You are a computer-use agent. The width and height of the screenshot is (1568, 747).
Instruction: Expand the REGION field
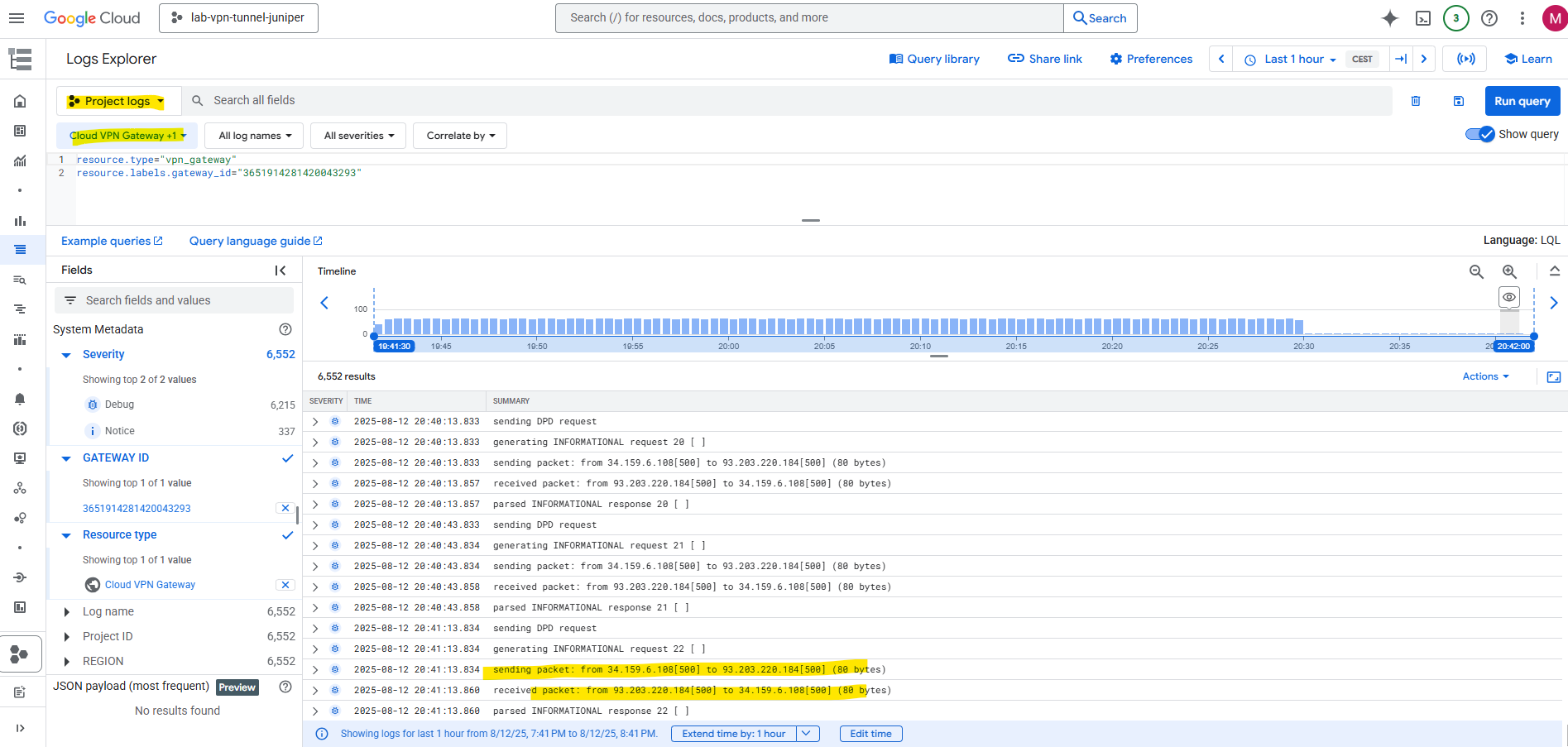(x=67, y=662)
